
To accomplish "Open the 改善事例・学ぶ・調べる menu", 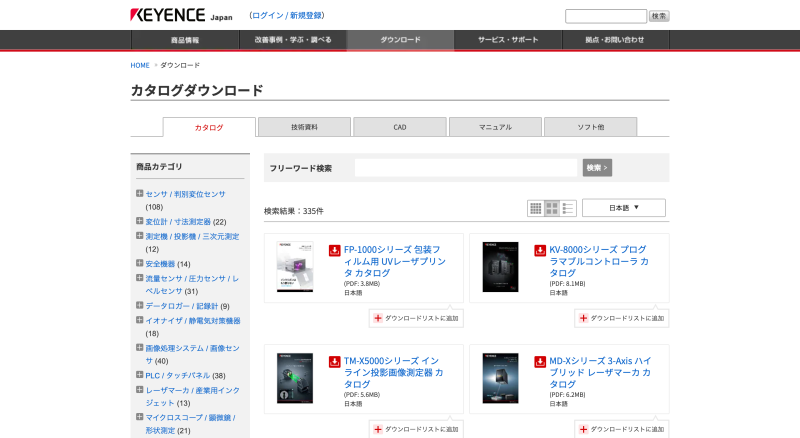I will [293, 40].
